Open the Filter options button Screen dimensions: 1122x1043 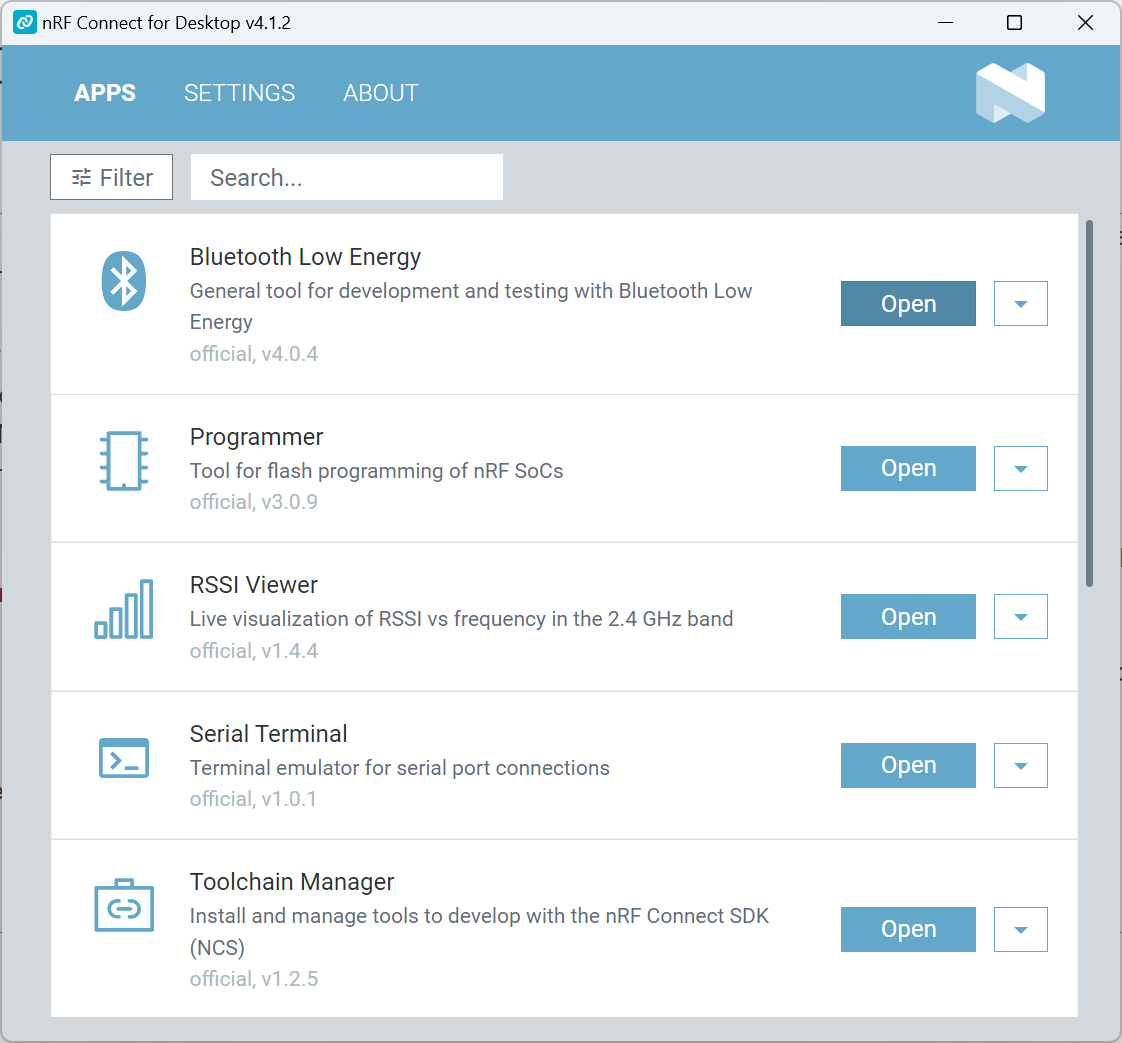112,177
